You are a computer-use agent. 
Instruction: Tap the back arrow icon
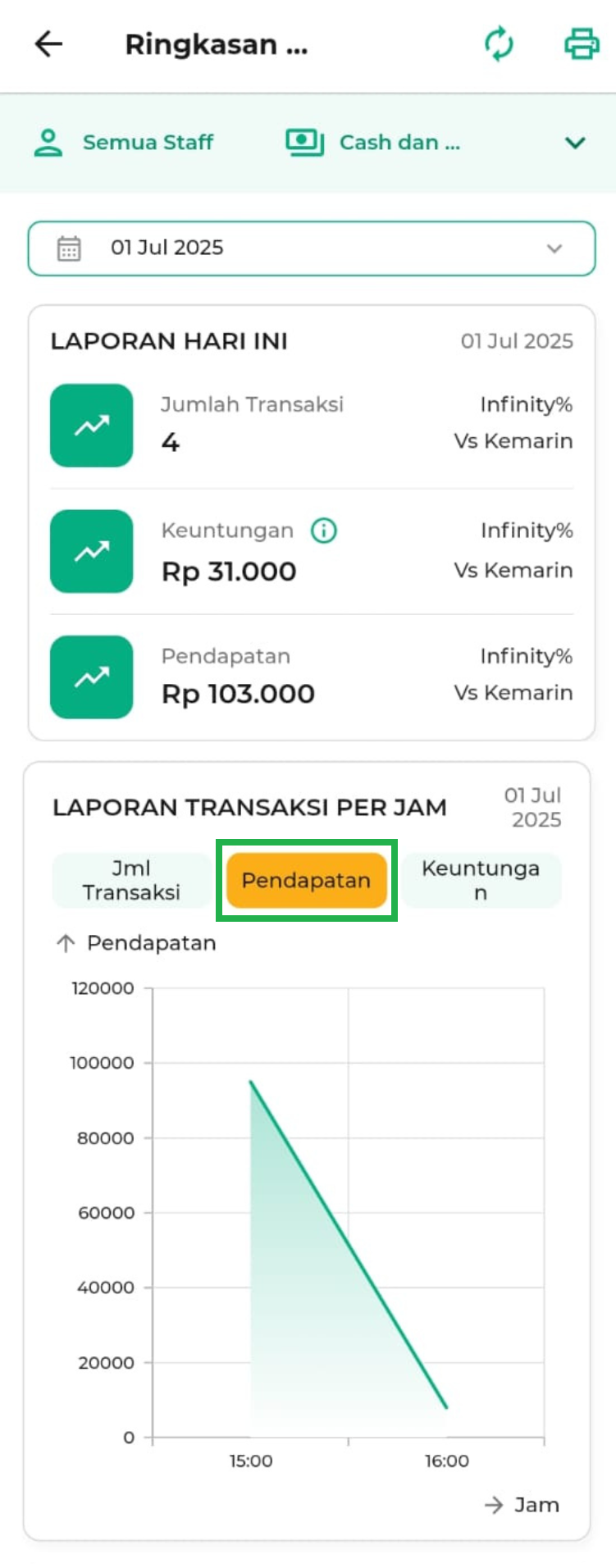pos(48,44)
